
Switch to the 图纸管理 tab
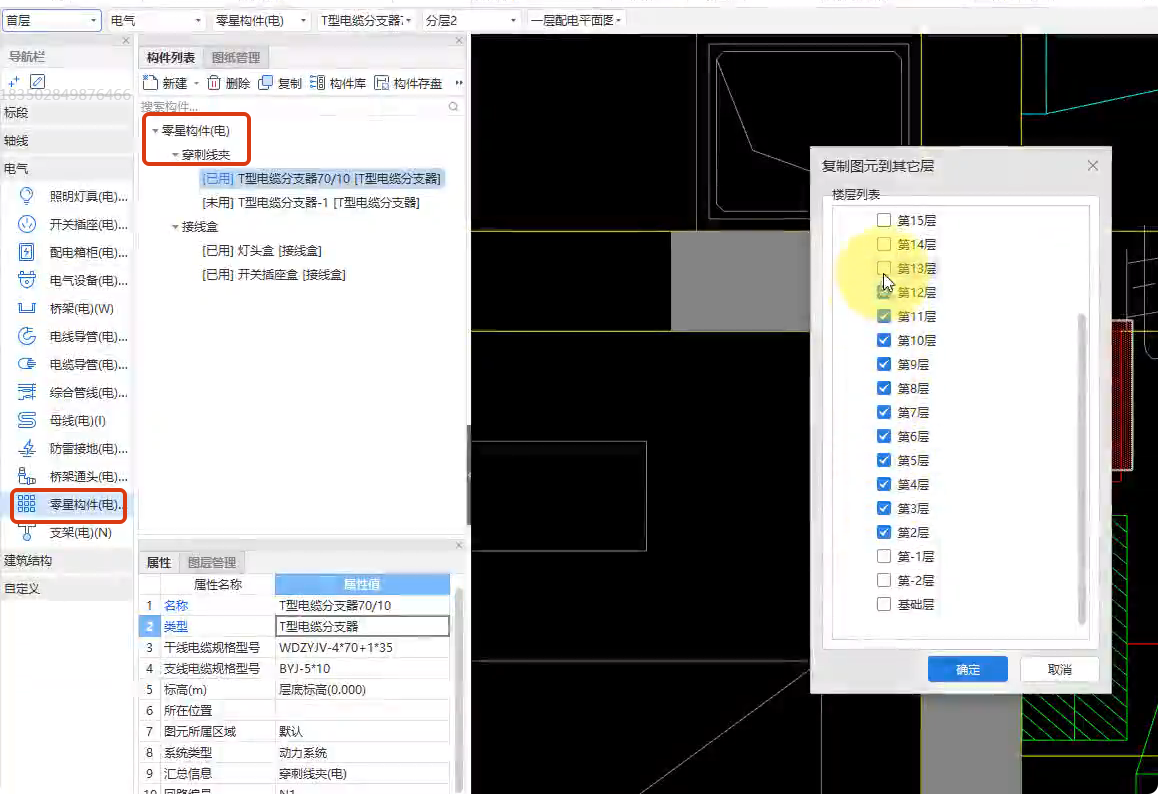[236, 57]
